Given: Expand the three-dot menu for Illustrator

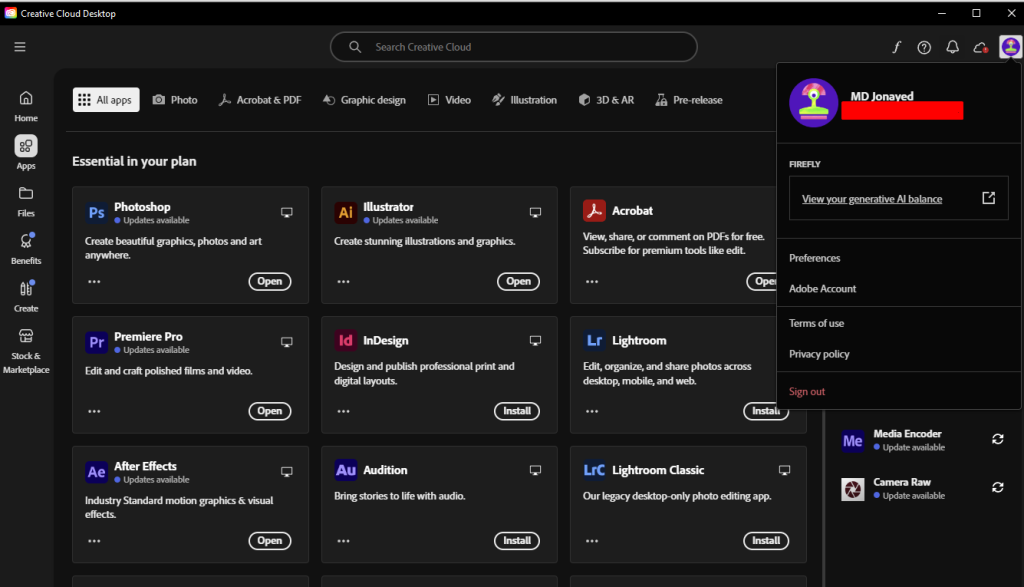Looking at the screenshot, I should [x=343, y=282].
